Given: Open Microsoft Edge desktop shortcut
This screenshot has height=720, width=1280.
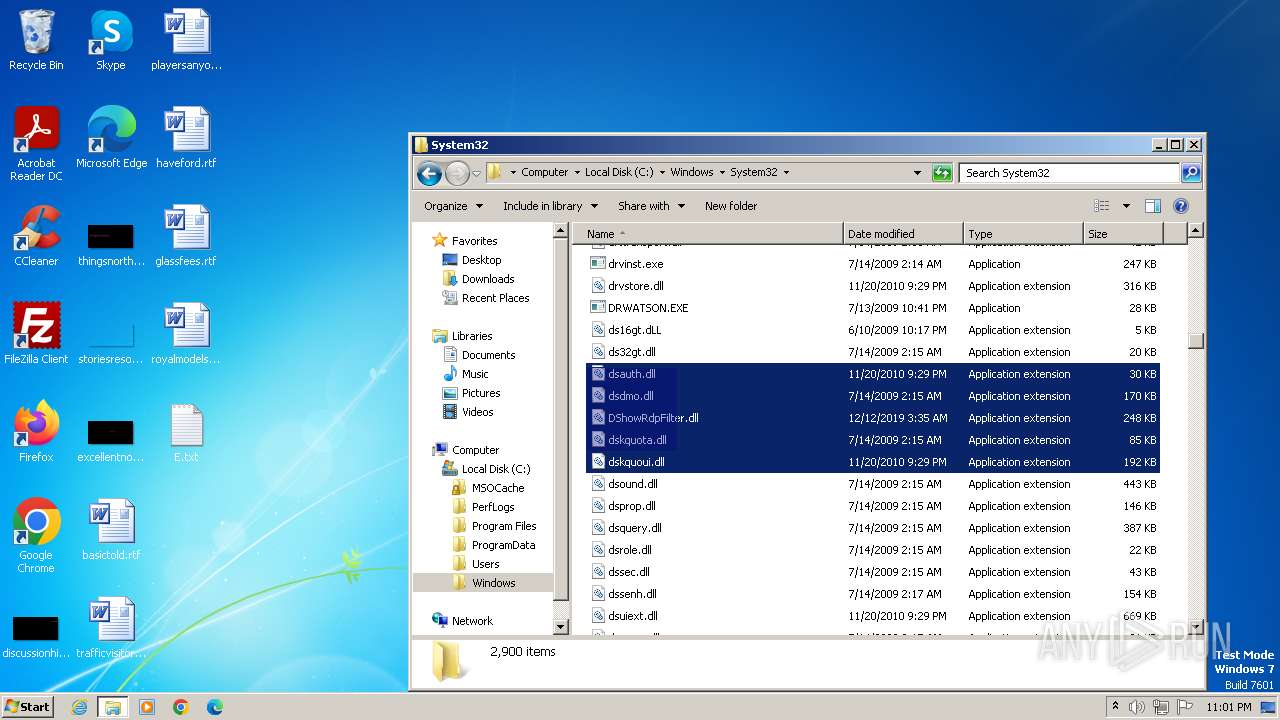Looking at the screenshot, I should point(111,138).
